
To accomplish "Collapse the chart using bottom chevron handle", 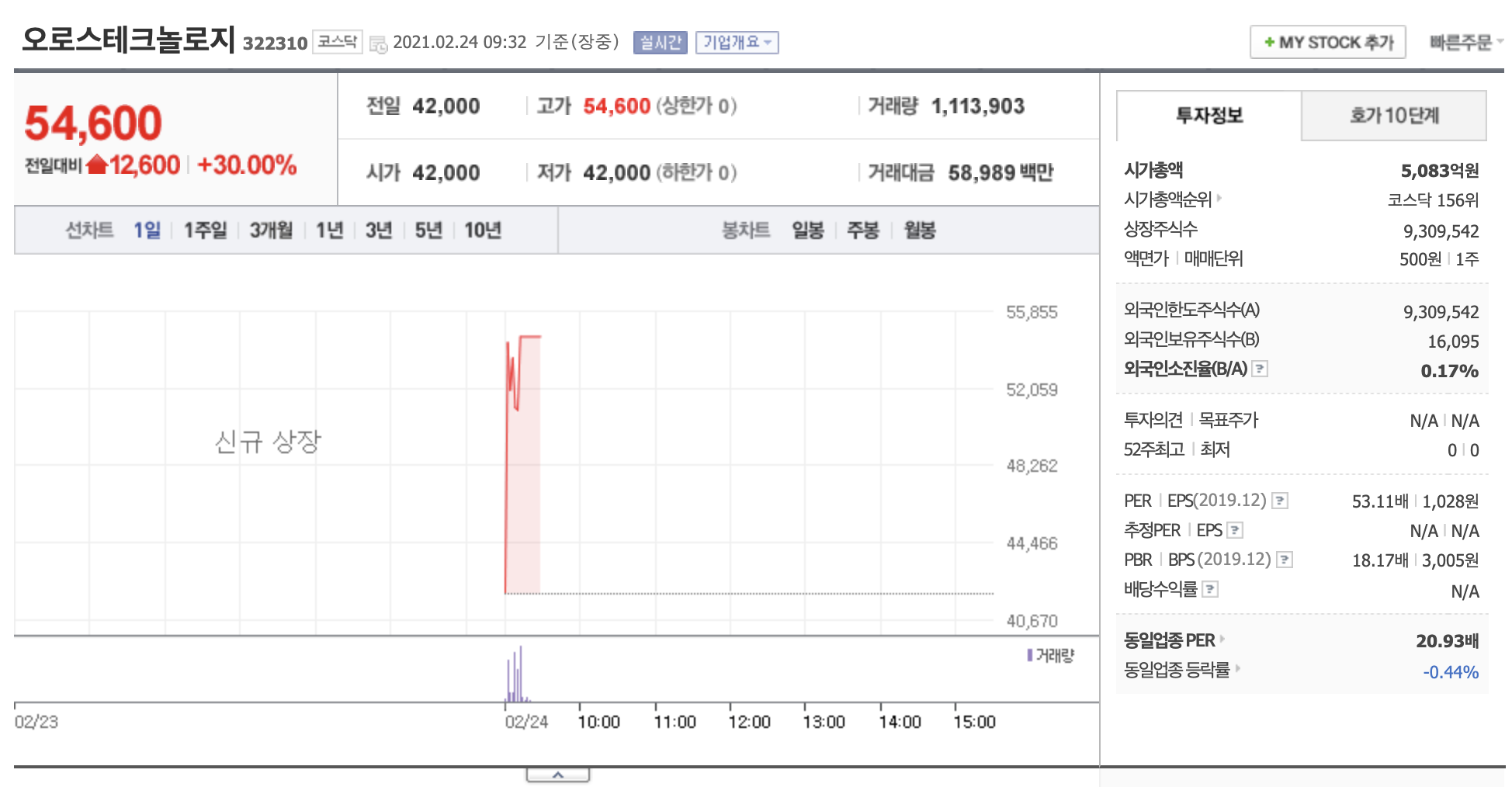I will pyautogui.click(x=558, y=775).
